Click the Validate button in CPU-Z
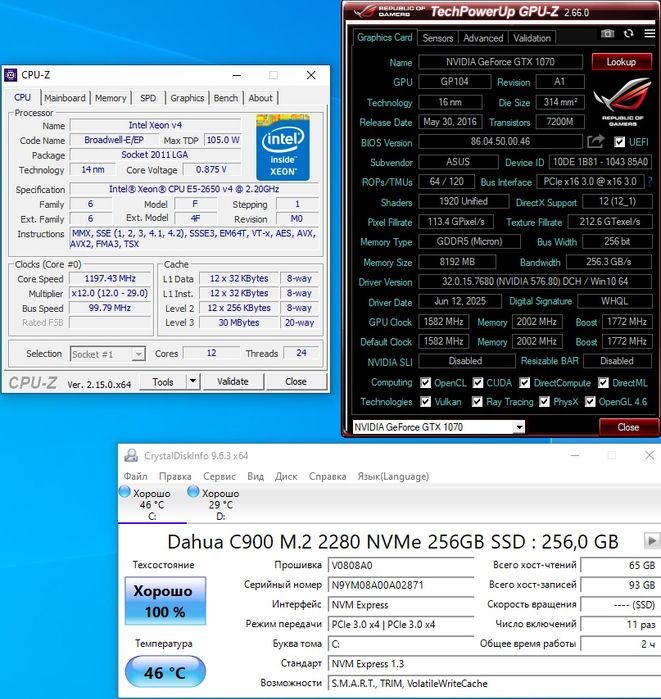This screenshot has height=699, width=661. click(x=233, y=382)
